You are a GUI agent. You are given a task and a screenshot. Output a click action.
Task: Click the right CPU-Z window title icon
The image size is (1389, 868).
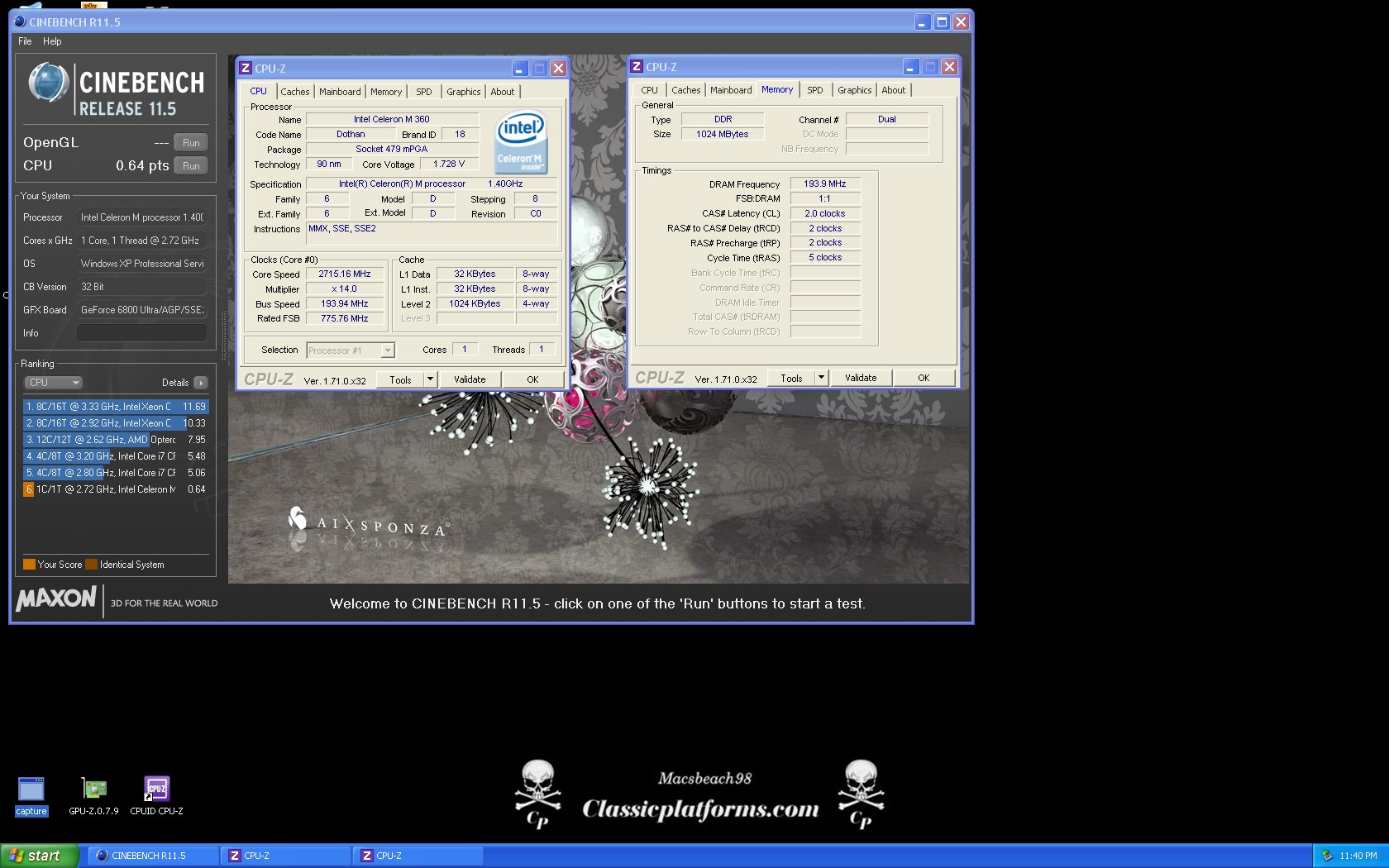pos(637,66)
